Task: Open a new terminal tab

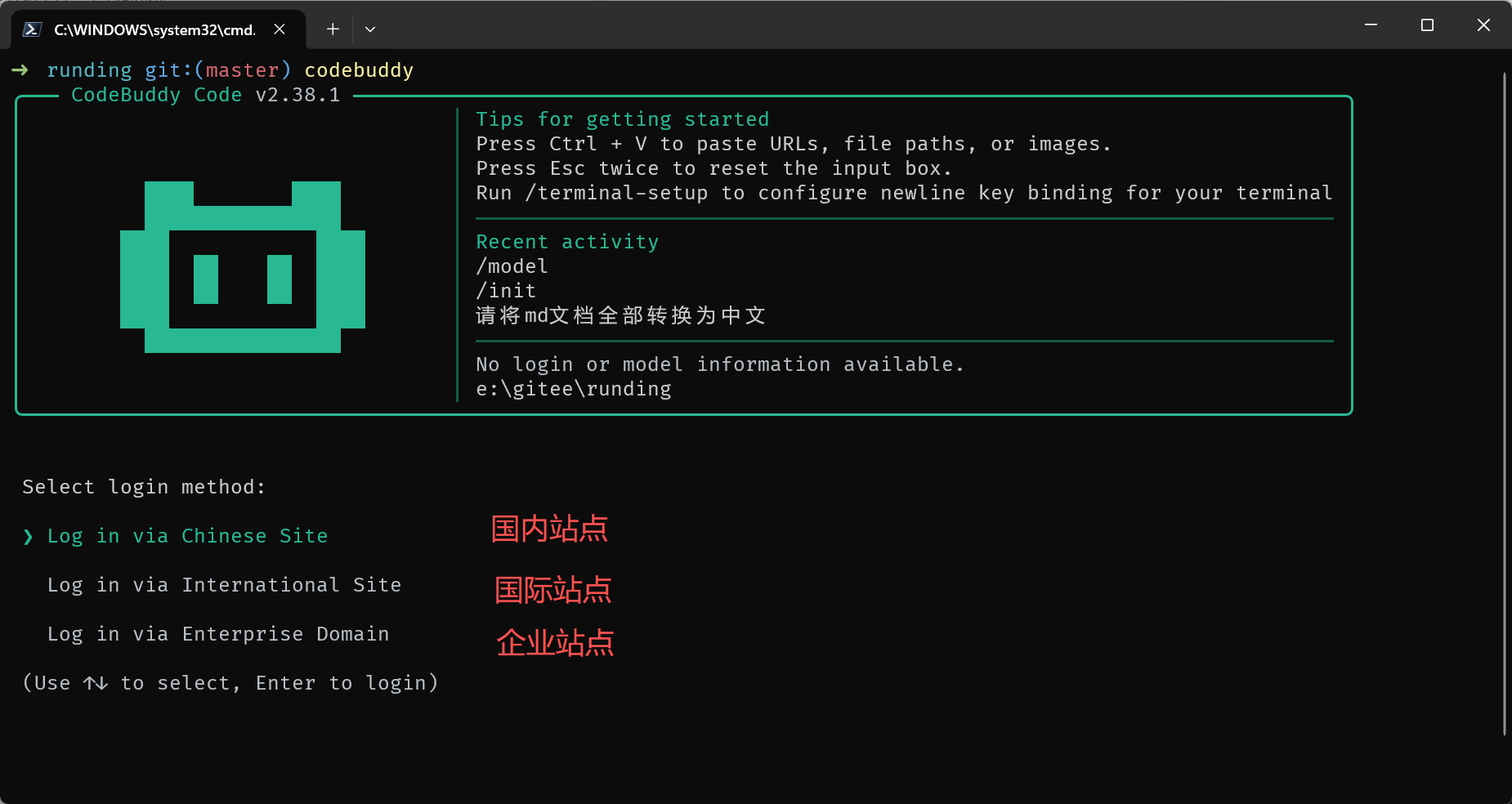Action: pos(333,29)
